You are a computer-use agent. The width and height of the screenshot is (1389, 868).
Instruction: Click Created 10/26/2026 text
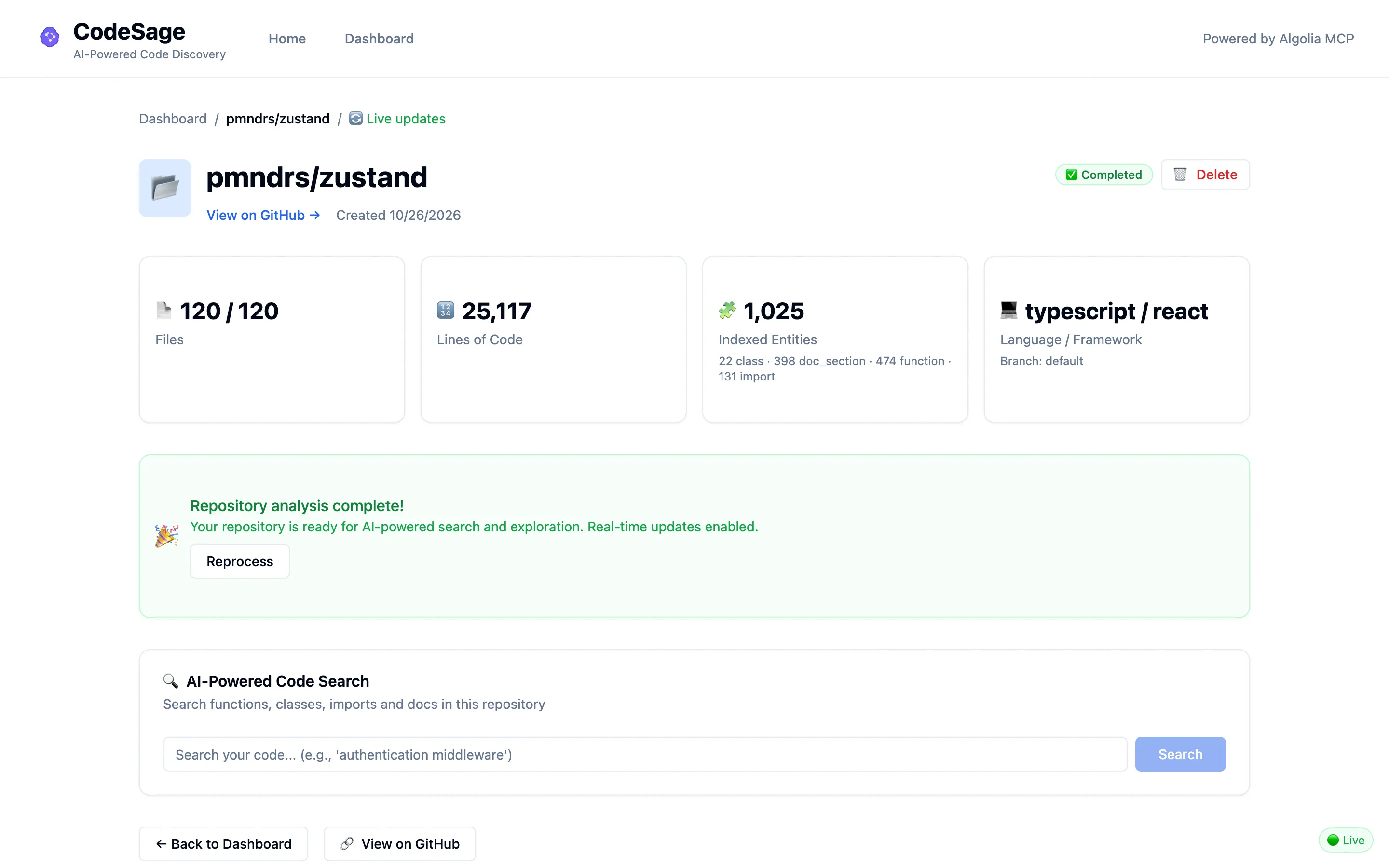tap(398, 215)
